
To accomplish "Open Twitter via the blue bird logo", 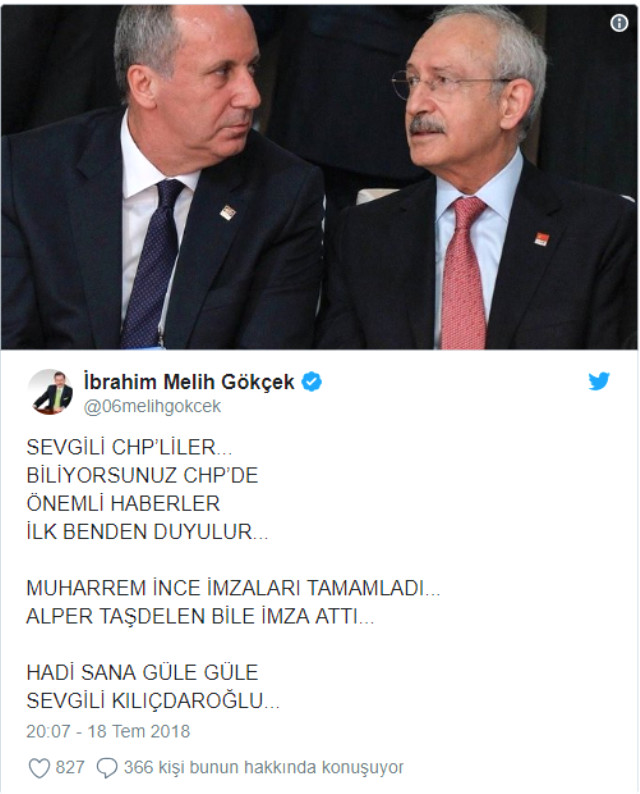I will coord(598,381).
